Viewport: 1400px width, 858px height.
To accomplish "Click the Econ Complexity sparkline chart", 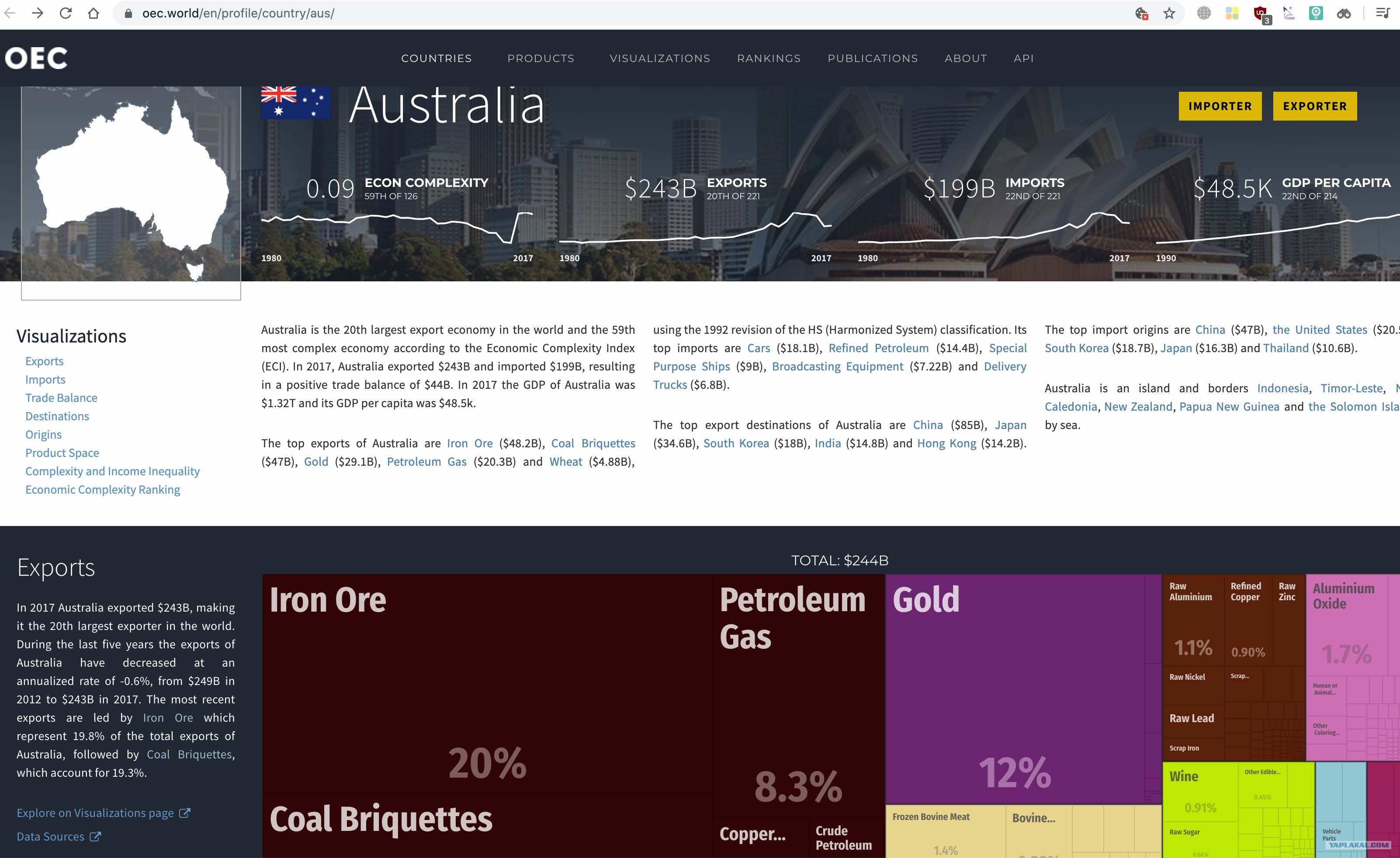I will (397, 227).
